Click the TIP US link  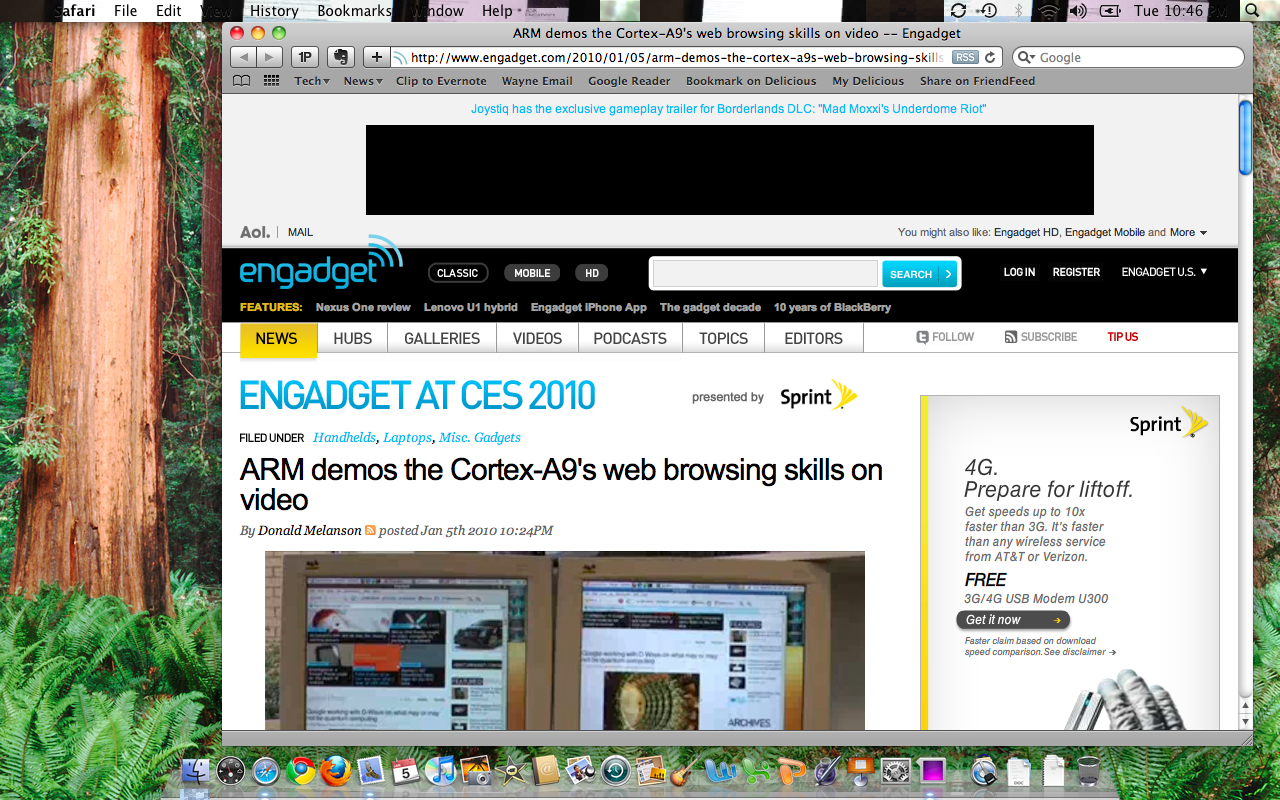click(x=1122, y=337)
